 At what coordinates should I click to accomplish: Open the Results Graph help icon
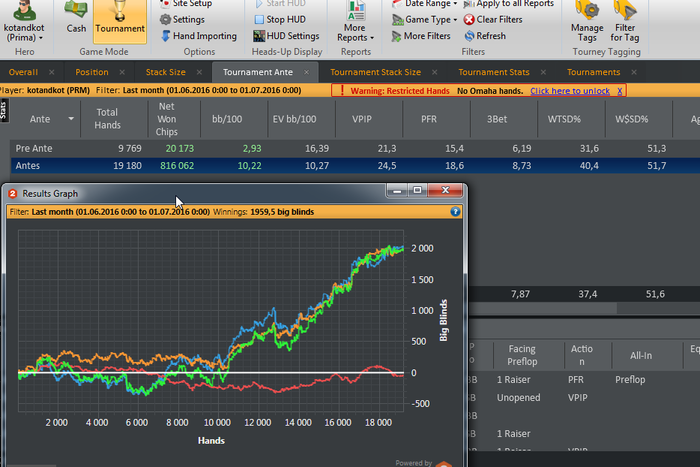pos(455,212)
